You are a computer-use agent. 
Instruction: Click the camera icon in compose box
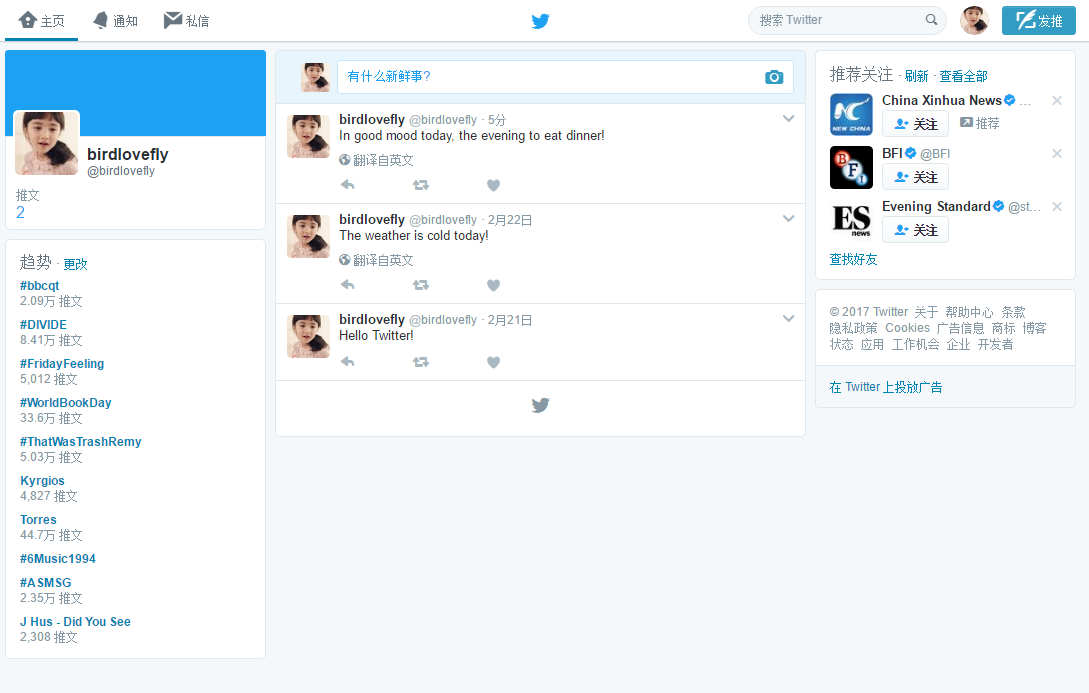[774, 77]
